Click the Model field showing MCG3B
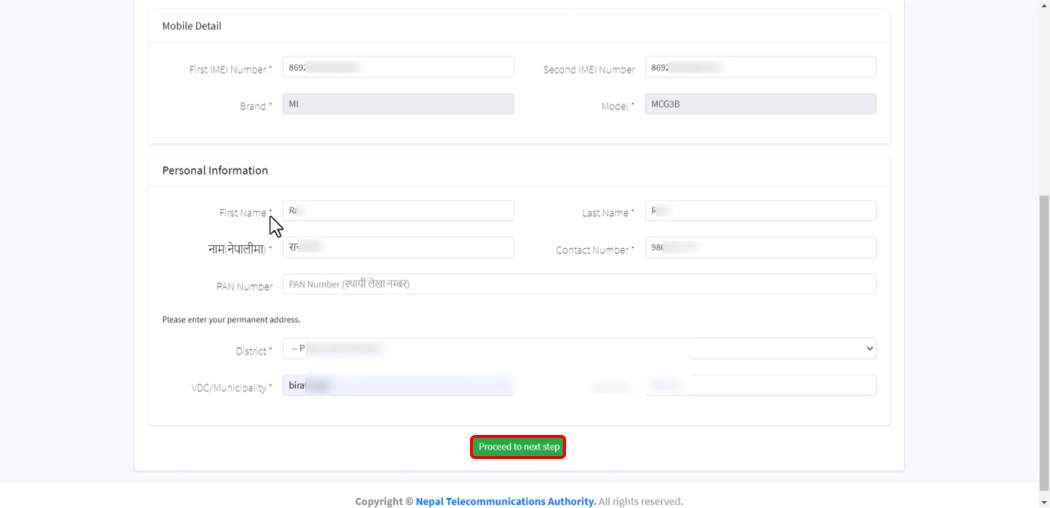This screenshot has height=508, width=1050. [x=761, y=104]
